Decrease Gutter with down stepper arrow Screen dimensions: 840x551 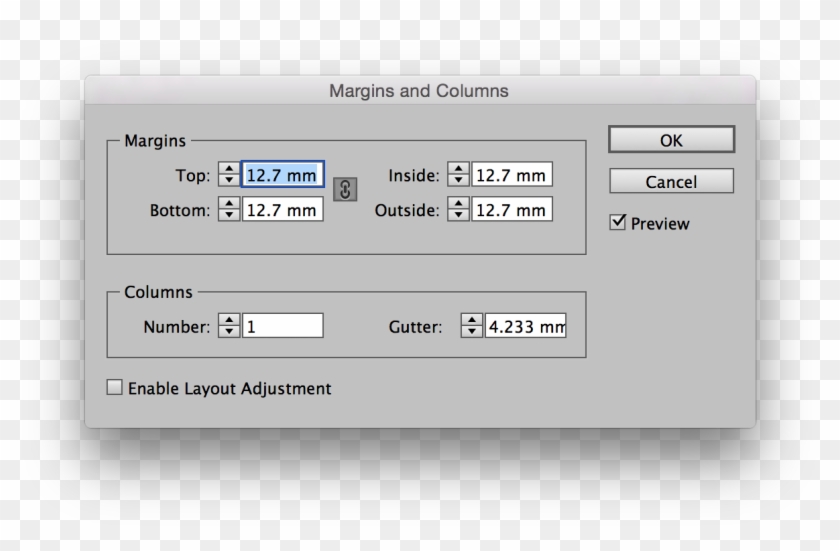tap(471, 331)
